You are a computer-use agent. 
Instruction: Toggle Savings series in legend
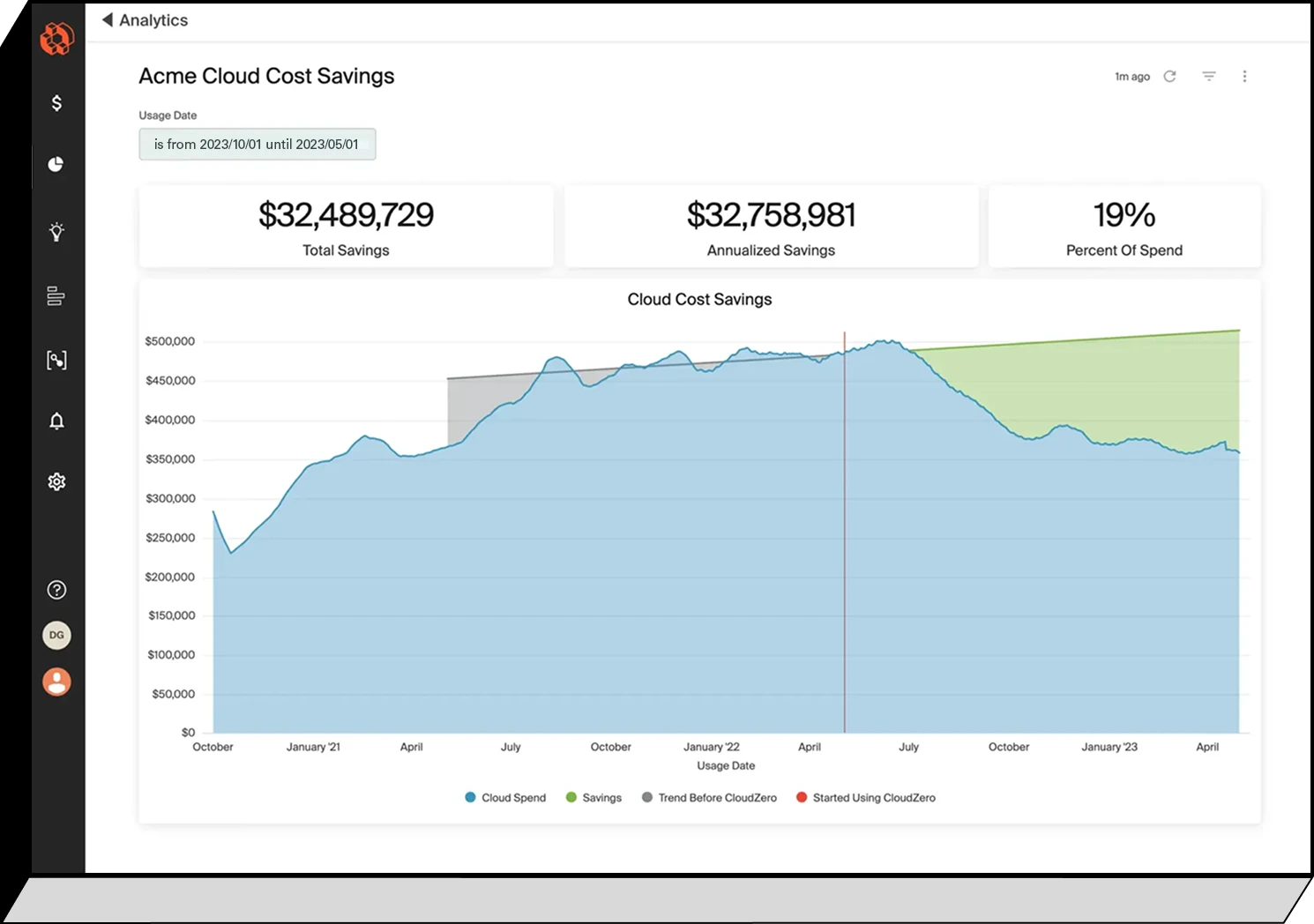594,798
